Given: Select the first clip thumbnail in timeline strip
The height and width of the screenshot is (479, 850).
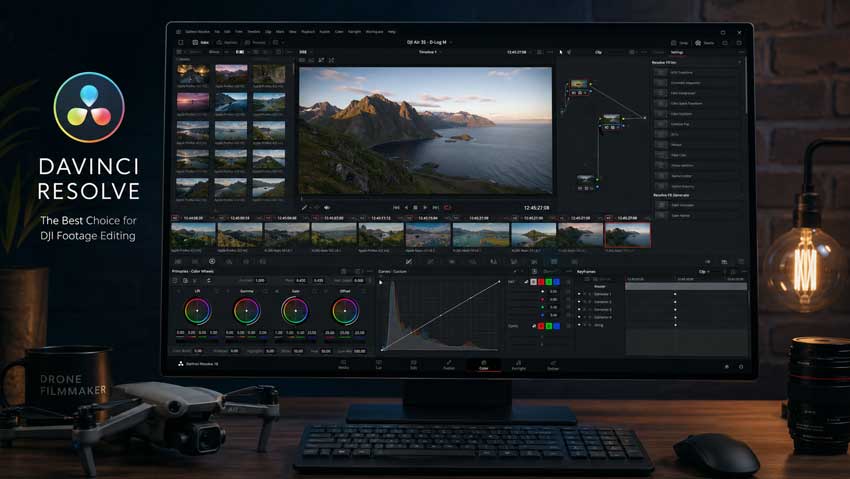Looking at the screenshot, I should [x=193, y=235].
